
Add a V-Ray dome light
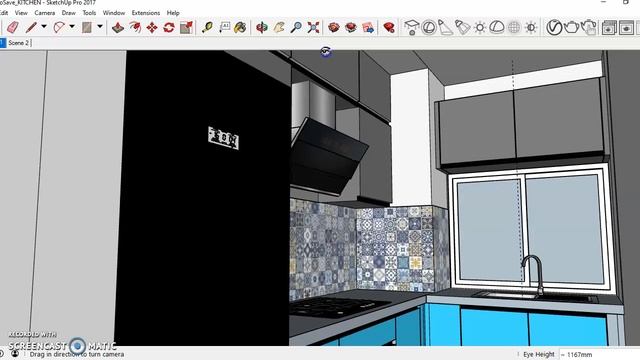(497, 27)
